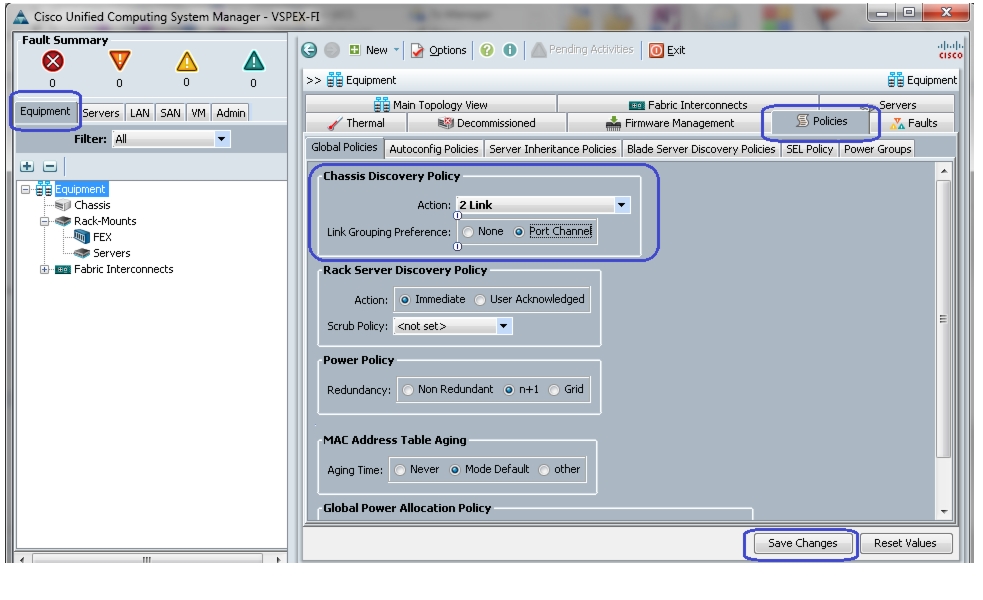
Task: Open the Firmware Management tab
Action: click(x=670, y=123)
